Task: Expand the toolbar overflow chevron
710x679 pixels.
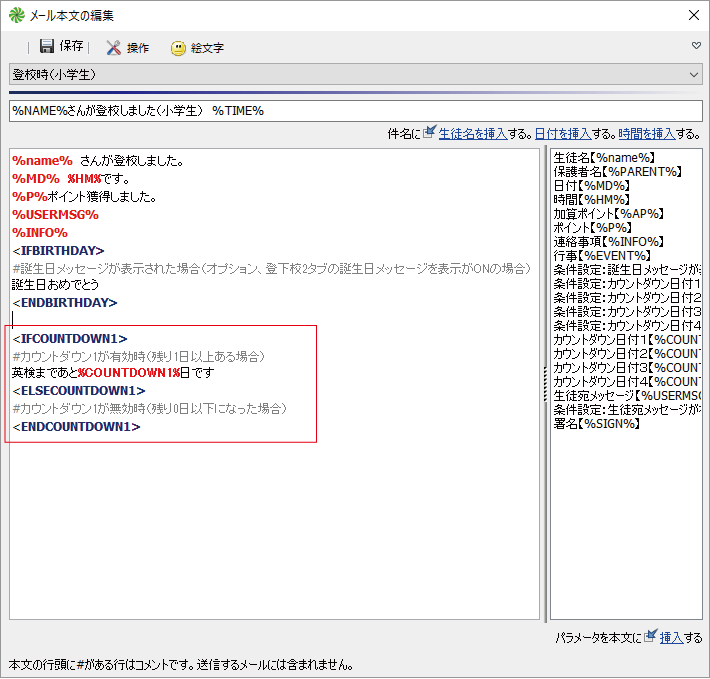Action: tap(696, 46)
